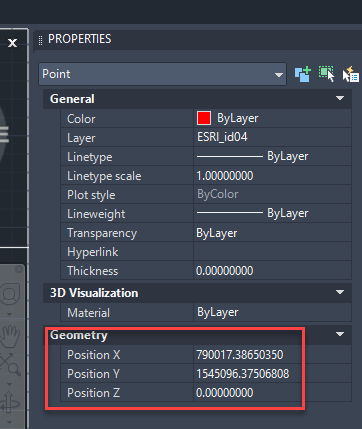This screenshot has height=429, width=362.
Task: Click the Lineweight property label
Action: (96, 214)
